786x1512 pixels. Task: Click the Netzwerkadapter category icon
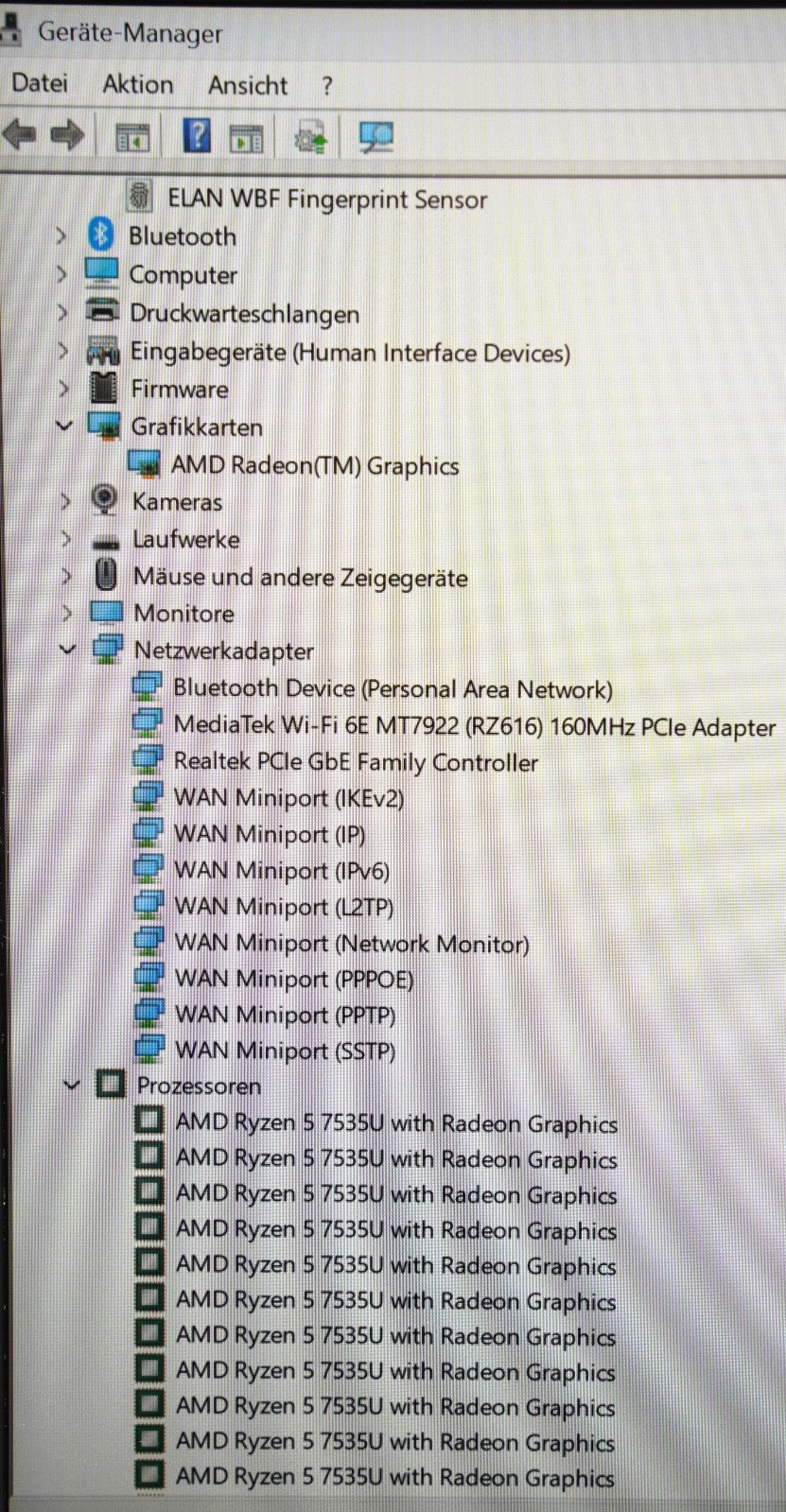pos(107,649)
